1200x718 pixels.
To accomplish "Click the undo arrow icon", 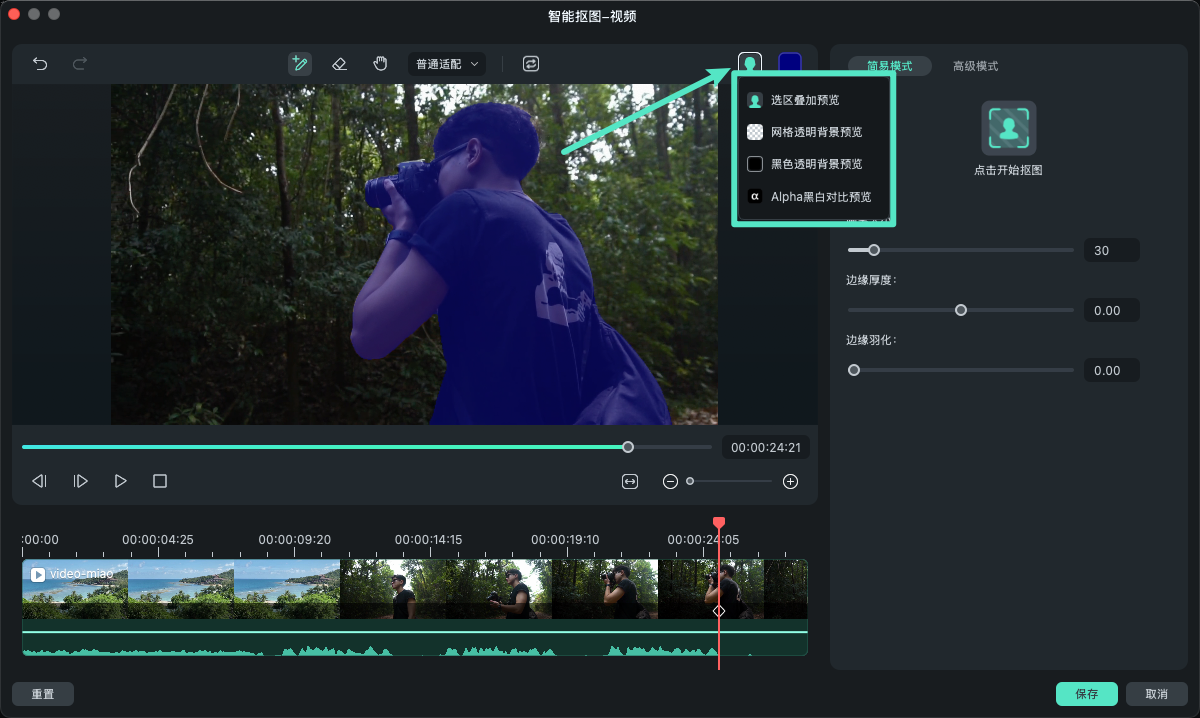I will [40, 63].
